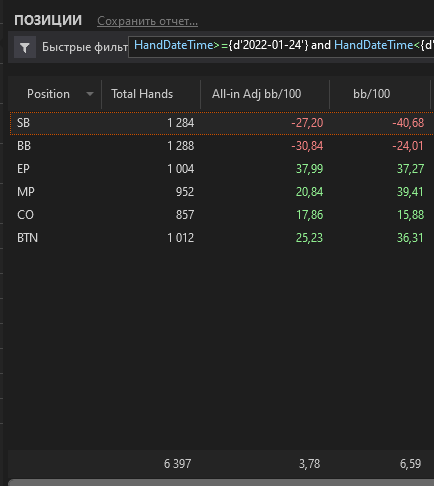Click the 'Сохранить отчет...' link

pos(147,21)
